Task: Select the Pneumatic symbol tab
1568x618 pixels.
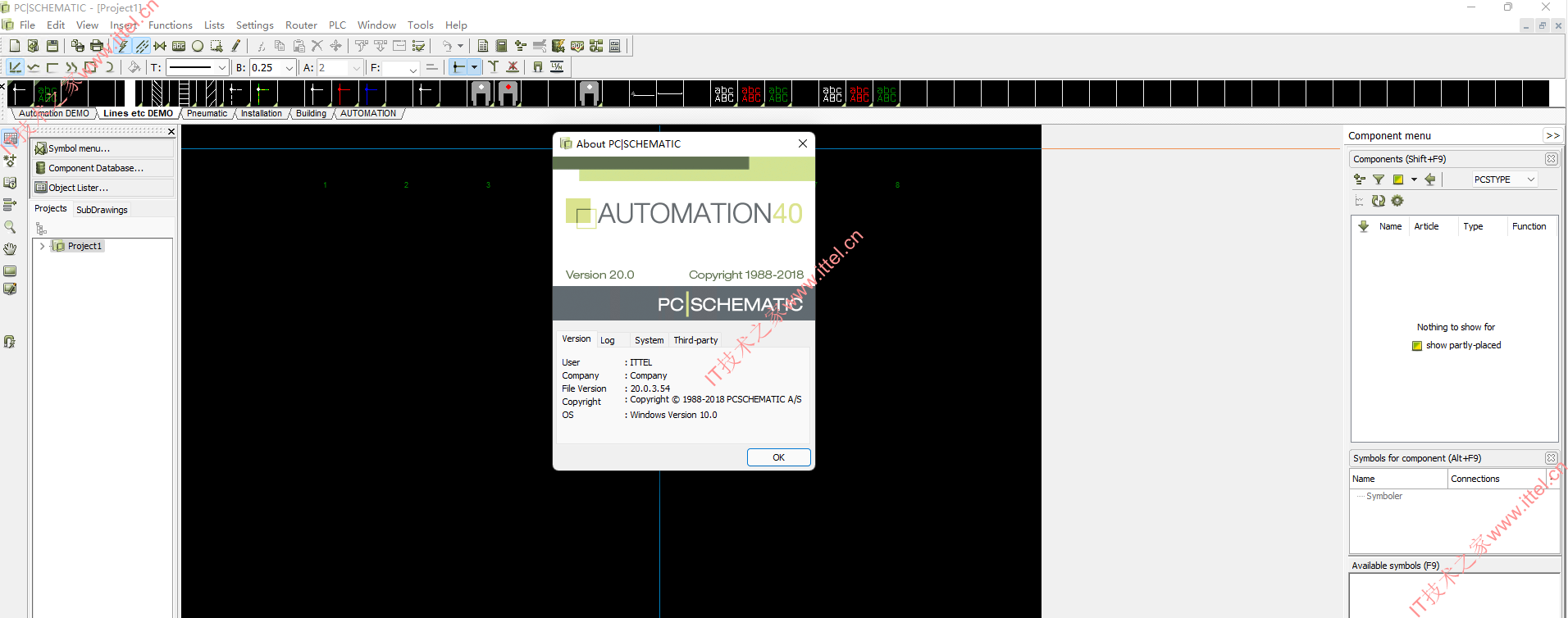Action: 207,114
